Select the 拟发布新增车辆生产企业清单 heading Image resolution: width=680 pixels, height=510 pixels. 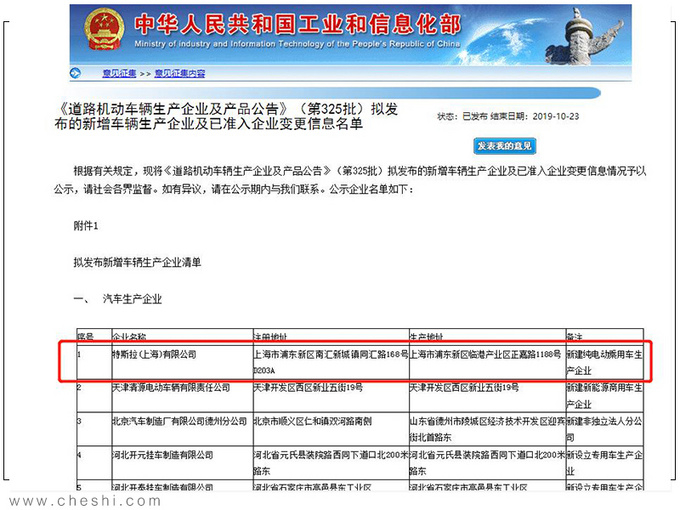point(137,262)
